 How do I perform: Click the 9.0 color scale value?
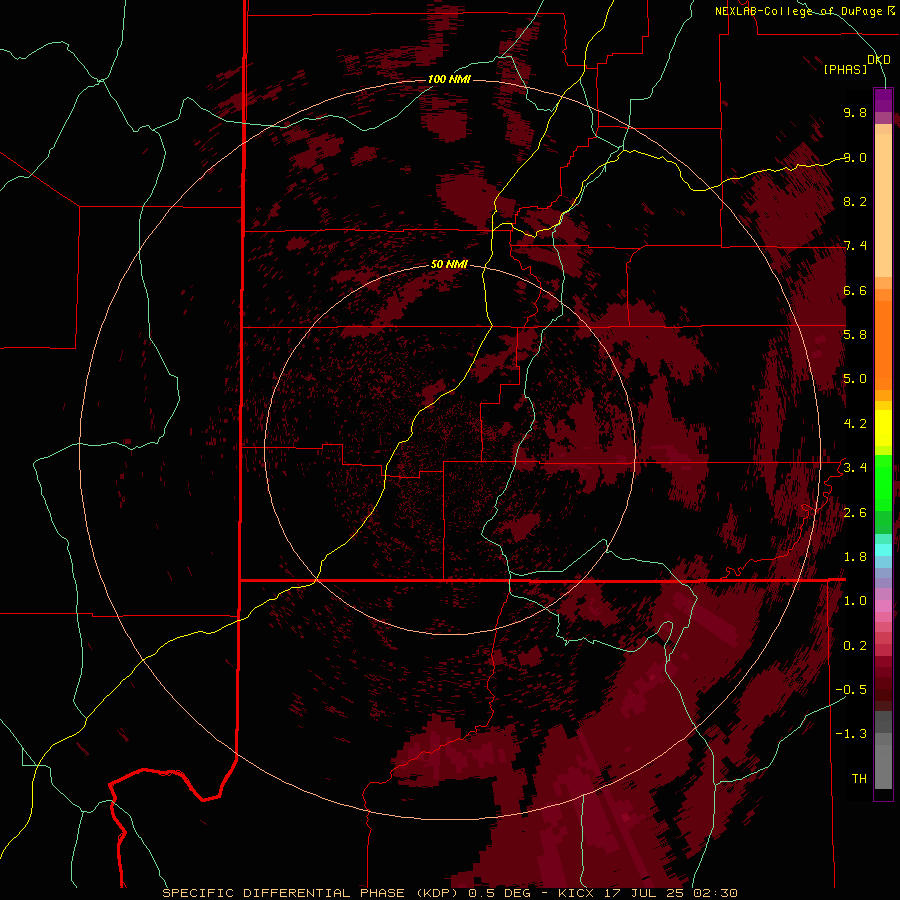pyautogui.click(x=855, y=157)
